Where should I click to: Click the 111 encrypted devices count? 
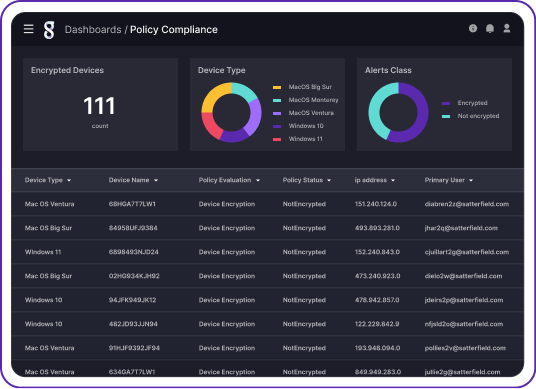point(99,106)
